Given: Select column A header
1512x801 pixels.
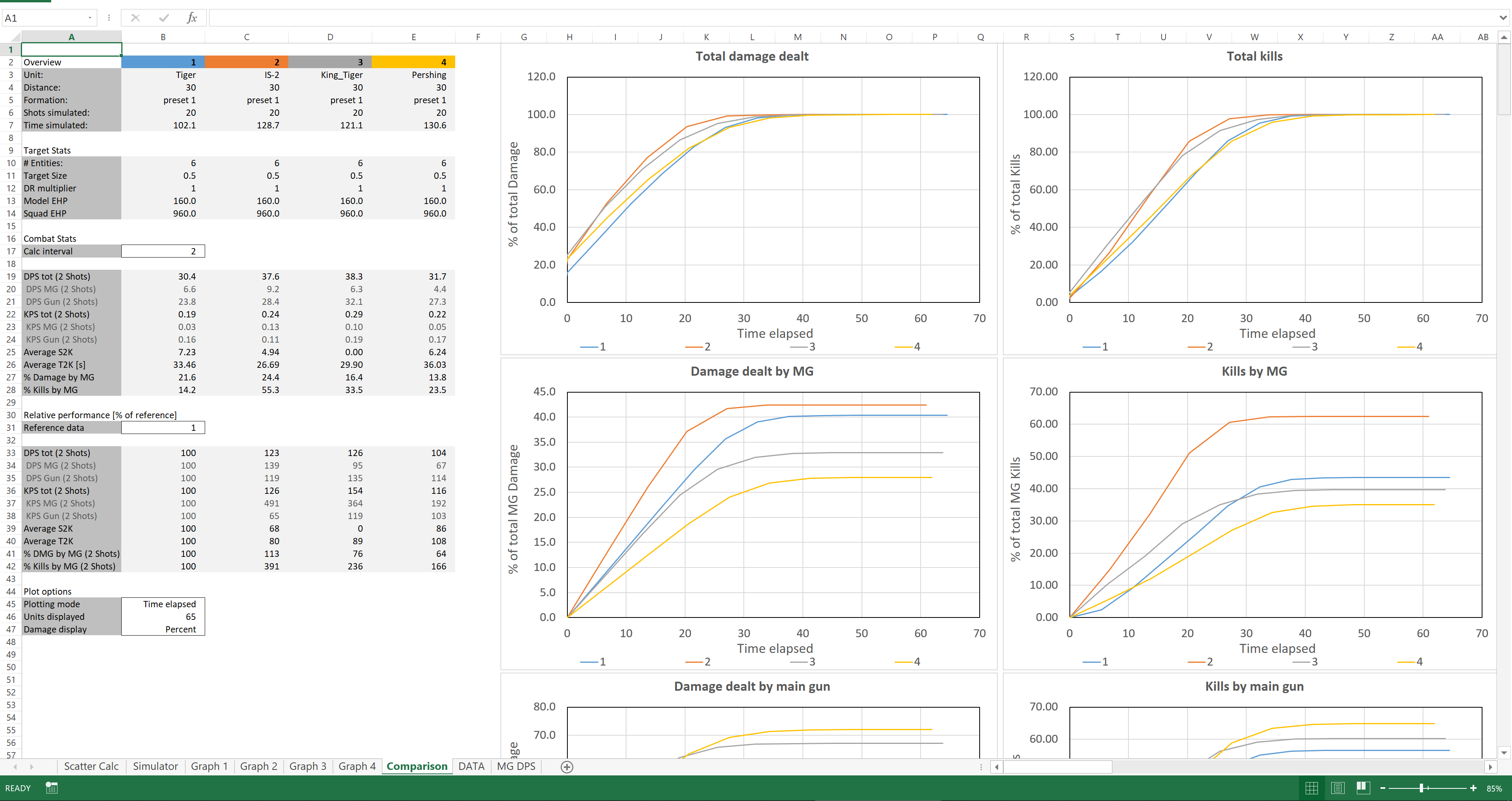Looking at the screenshot, I should [x=72, y=37].
